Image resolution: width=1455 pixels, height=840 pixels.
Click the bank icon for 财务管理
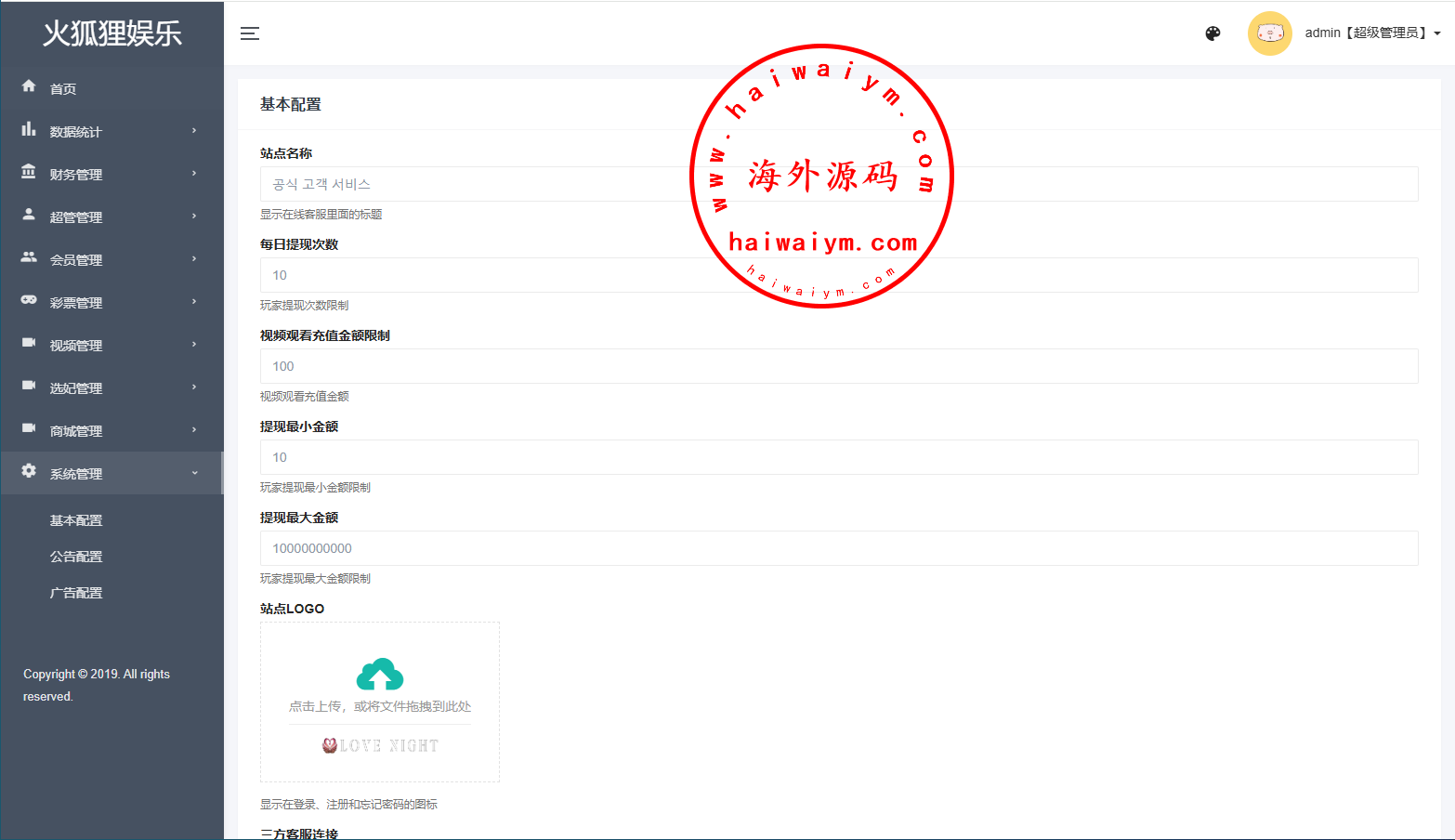[29, 172]
